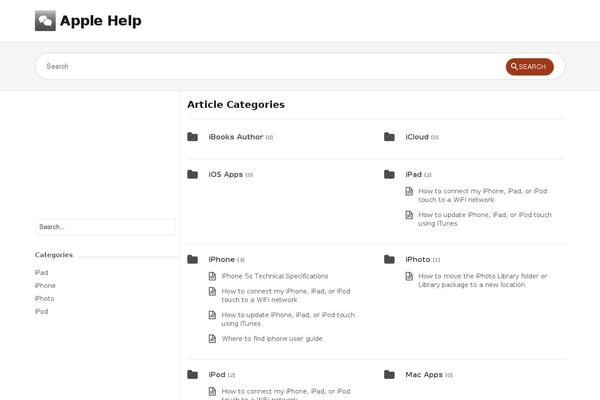Open the iPad category heading in main list

(413, 175)
